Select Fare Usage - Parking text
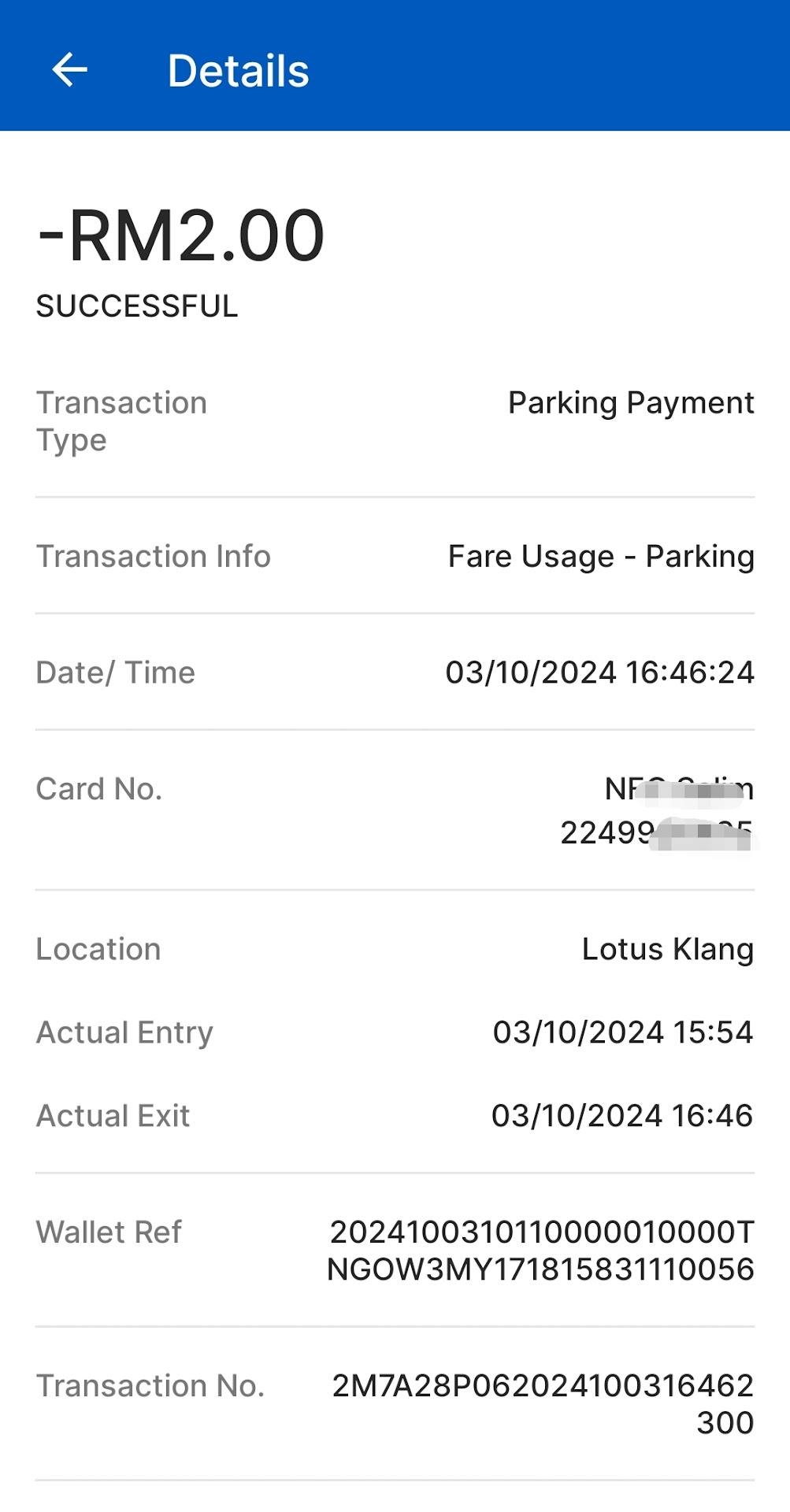 pos(601,556)
